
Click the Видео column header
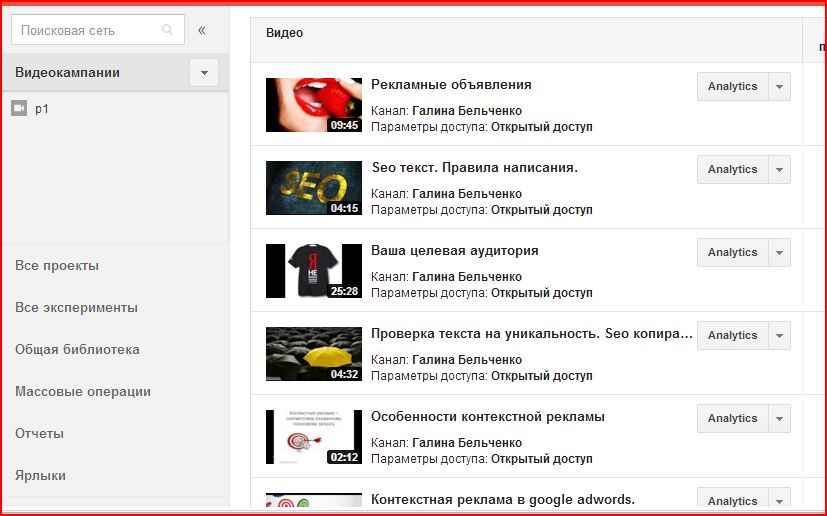click(284, 33)
